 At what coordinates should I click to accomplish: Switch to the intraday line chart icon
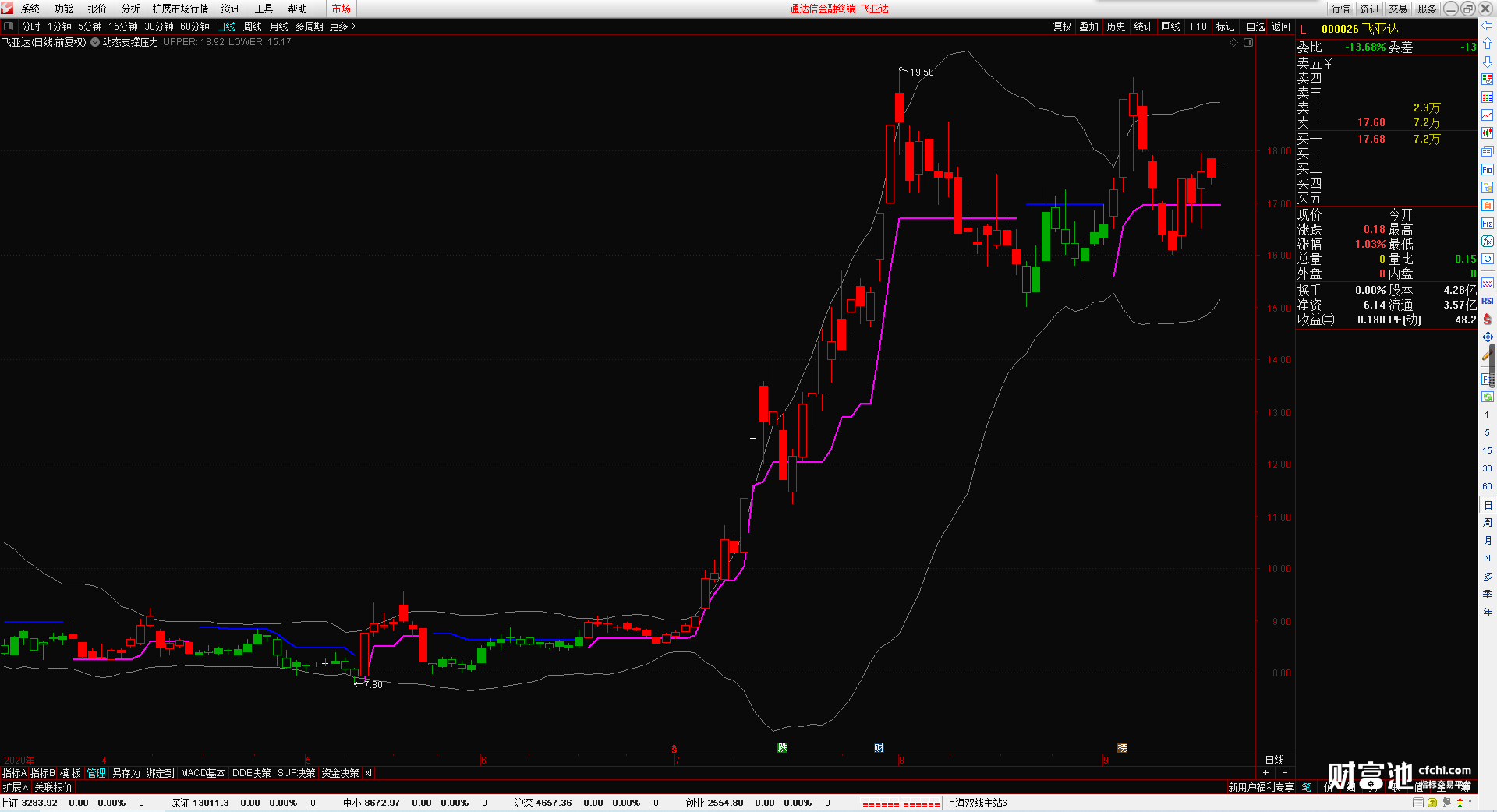(x=1488, y=115)
